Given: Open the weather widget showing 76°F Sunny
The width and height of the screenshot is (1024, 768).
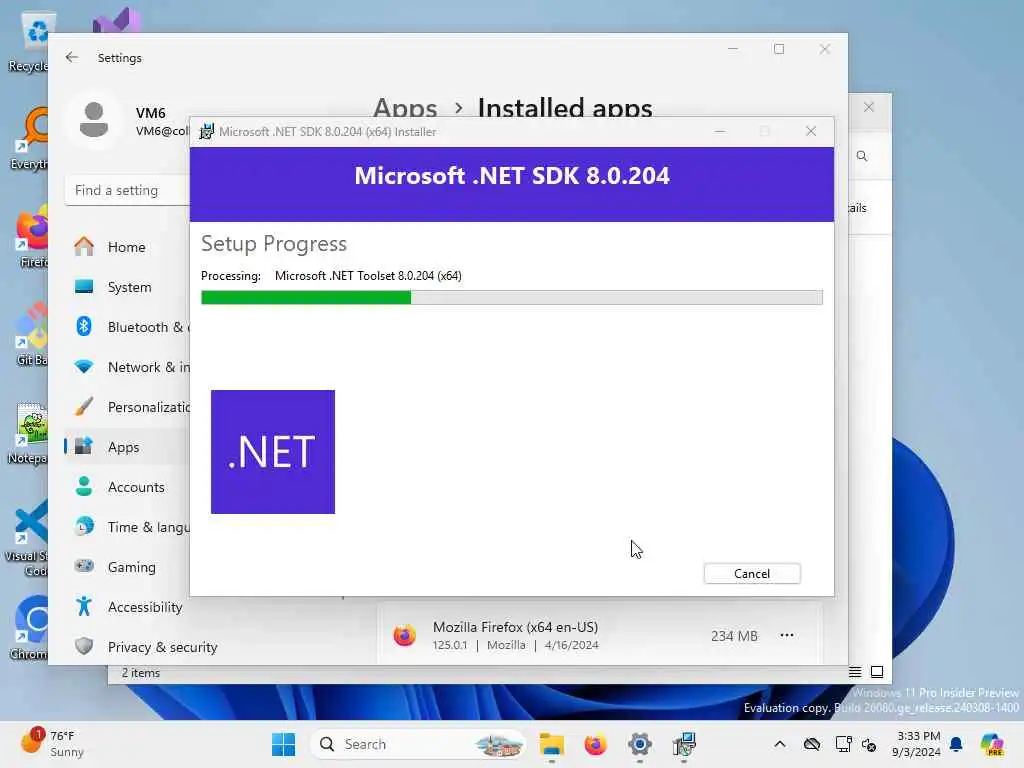Looking at the screenshot, I should 54,744.
